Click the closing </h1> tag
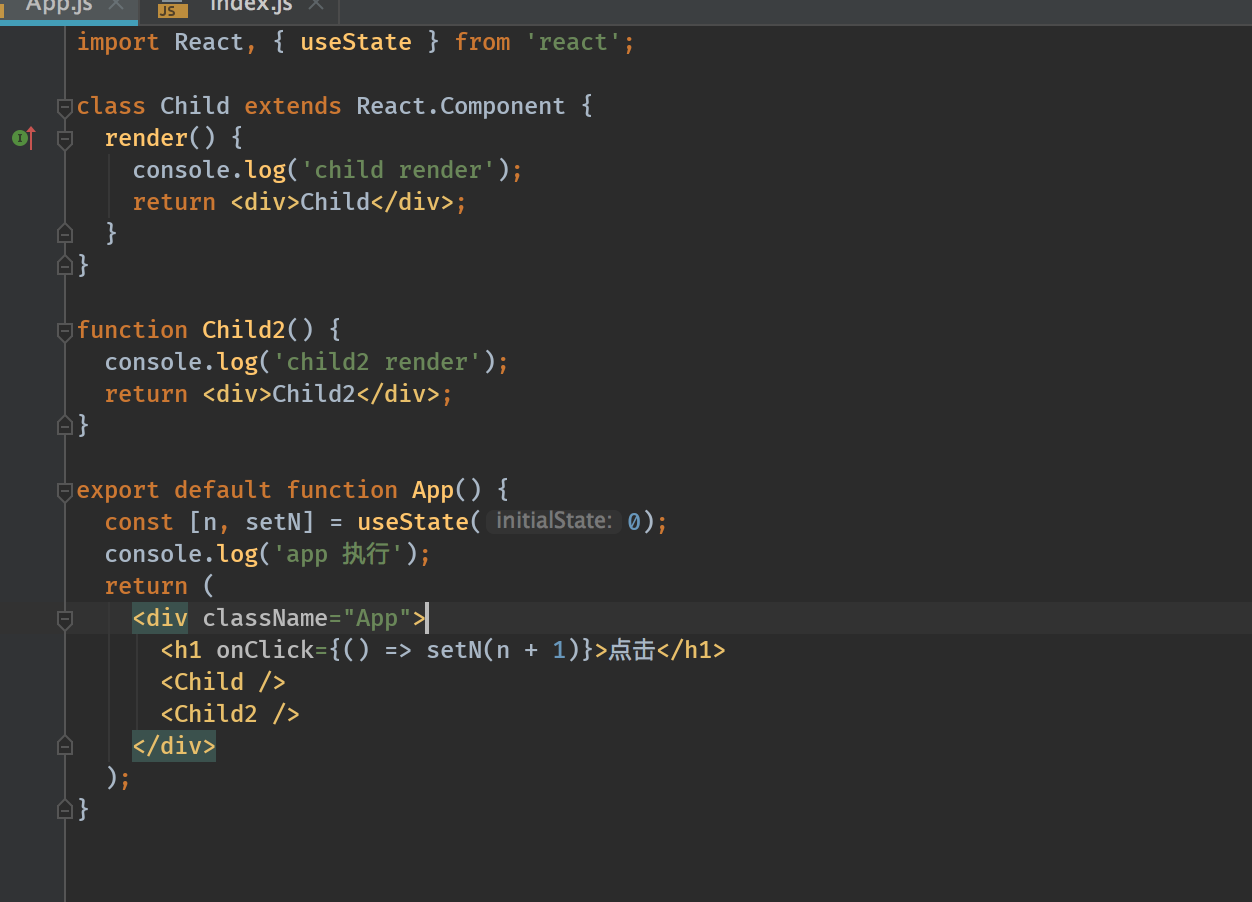1252x902 pixels. tap(691, 650)
